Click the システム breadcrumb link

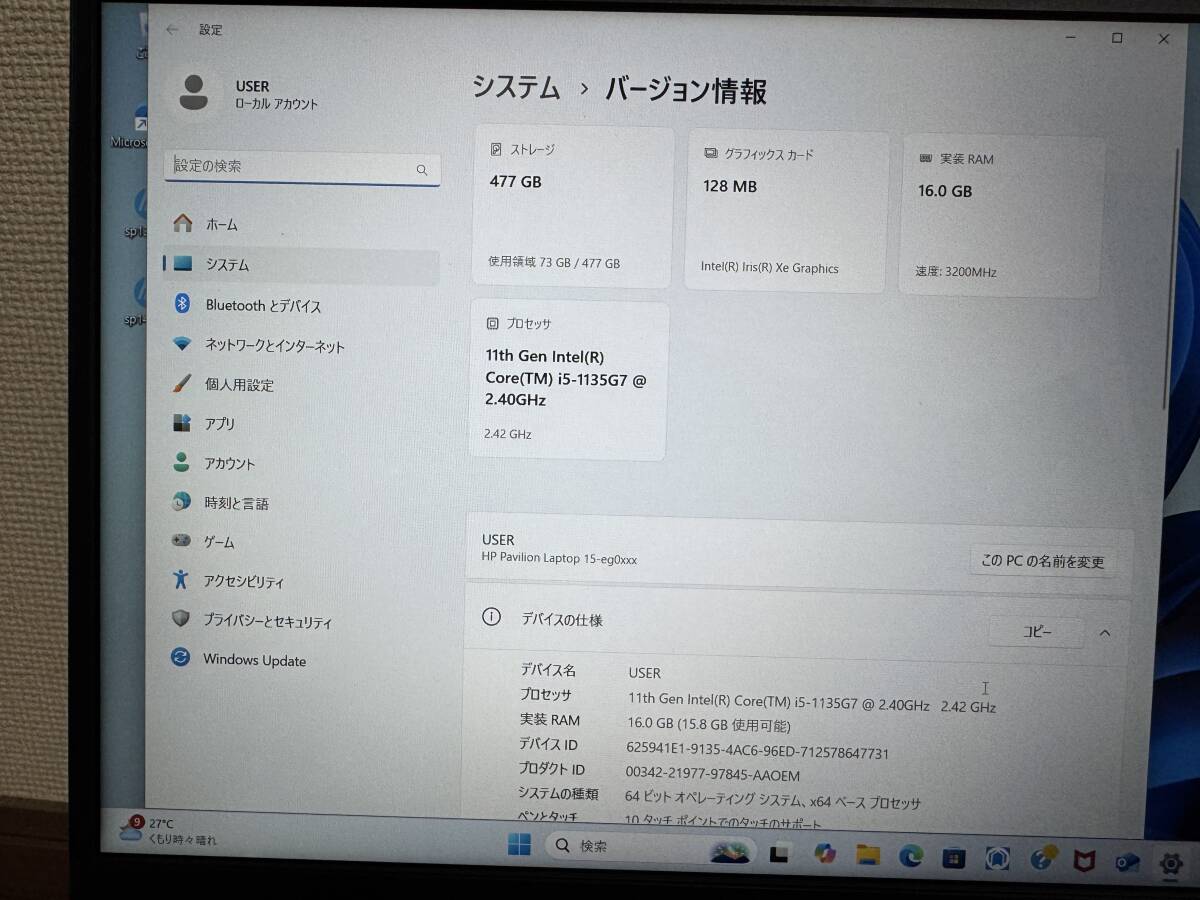[516, 88]
